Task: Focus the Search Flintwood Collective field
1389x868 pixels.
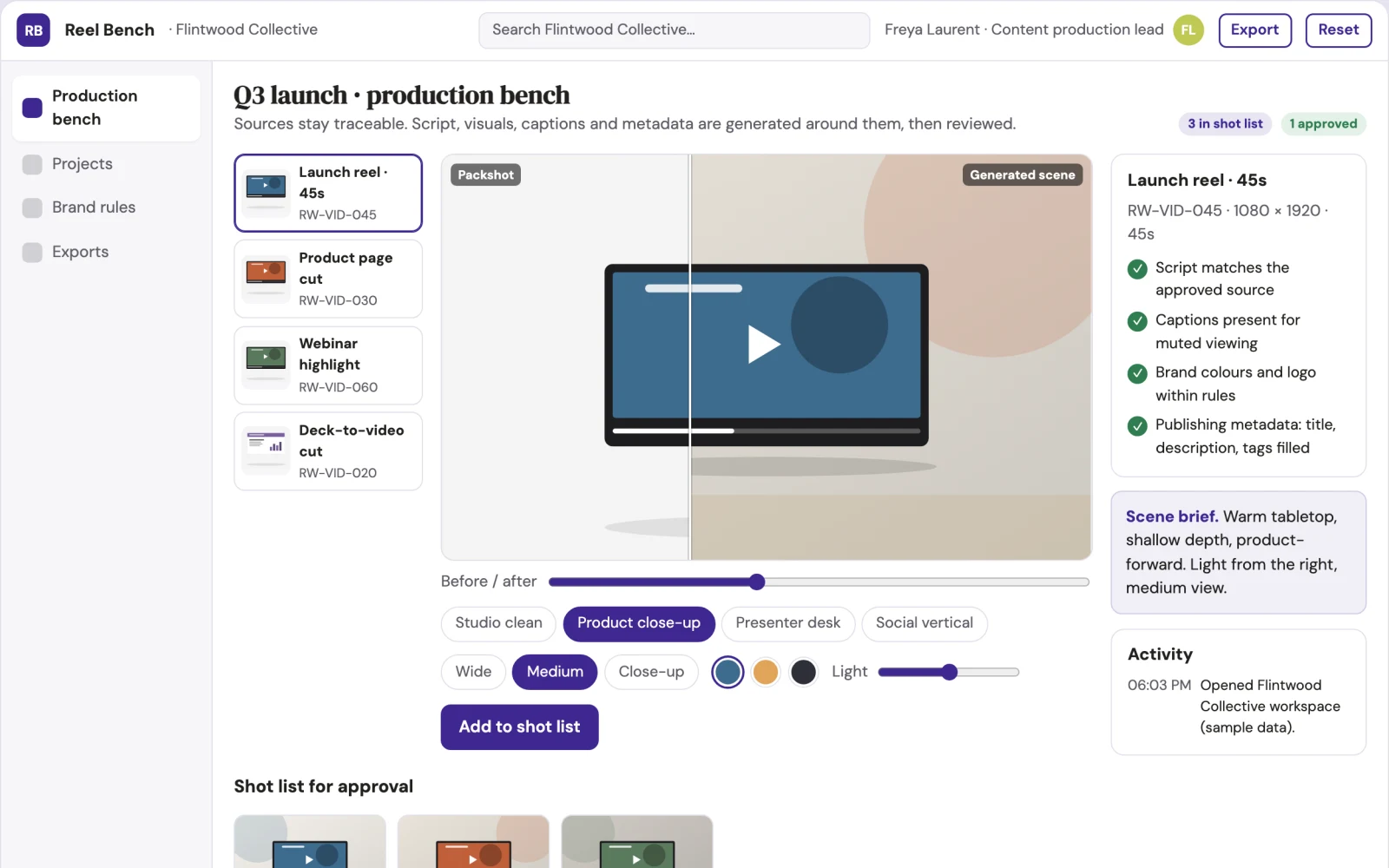Action: (675, 30)
